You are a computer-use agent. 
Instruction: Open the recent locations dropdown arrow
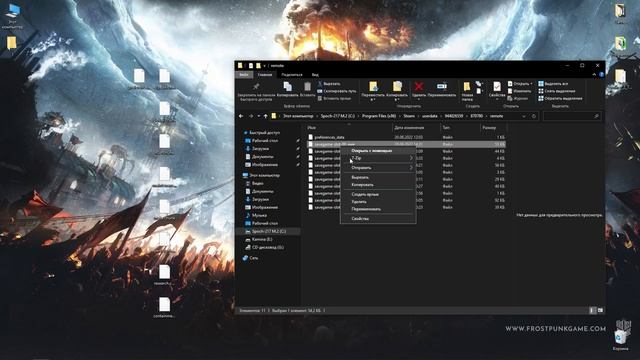(x=258, y=116)
